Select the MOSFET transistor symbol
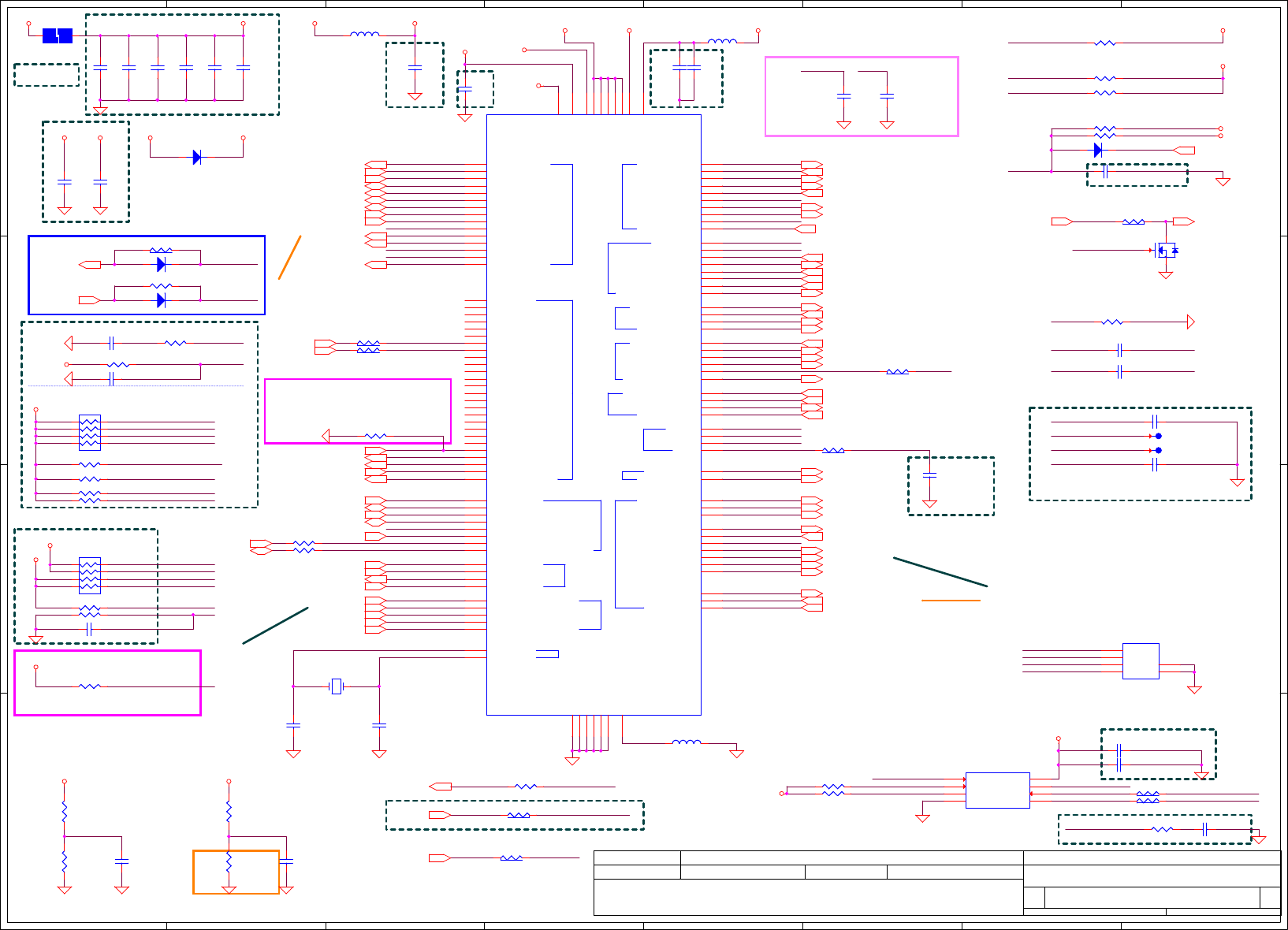Viewport: 1288px width, 930px height. pyautogui.click(x=1166, y=251)
